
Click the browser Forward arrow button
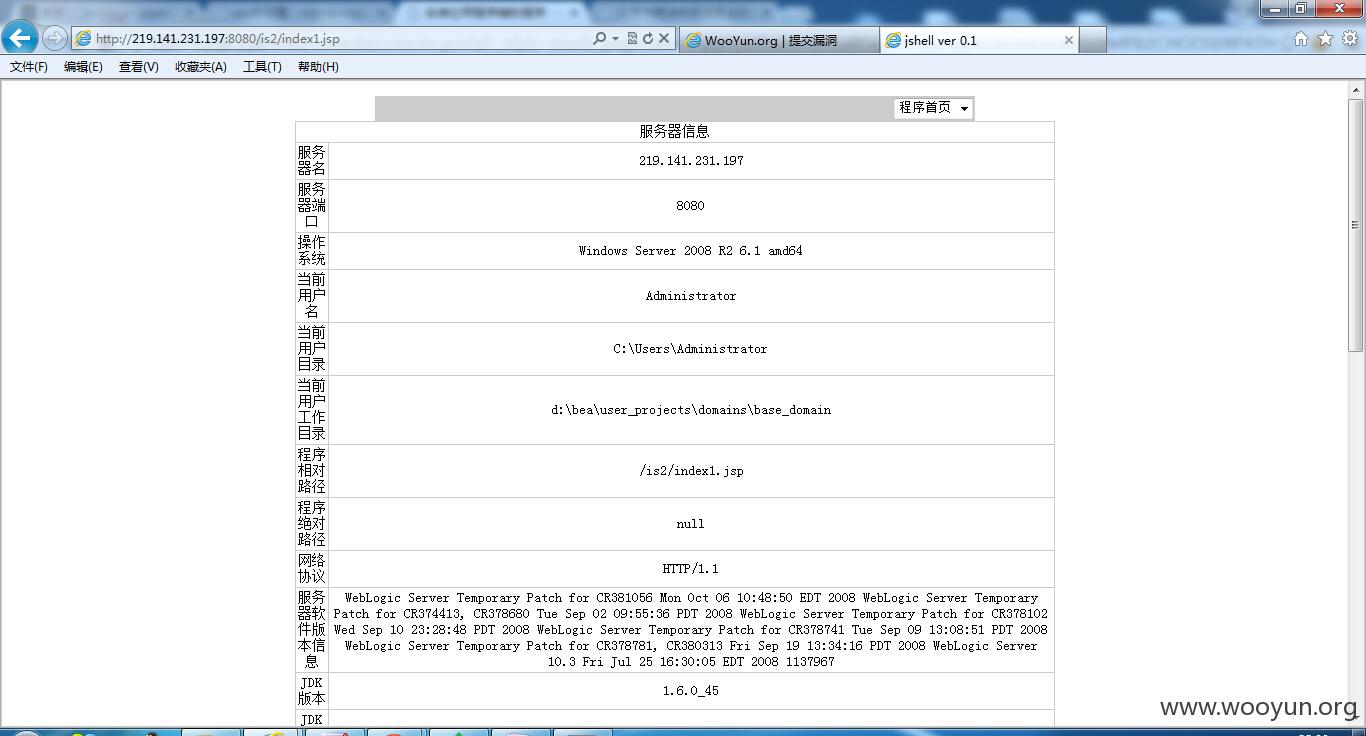pos(55,38)
